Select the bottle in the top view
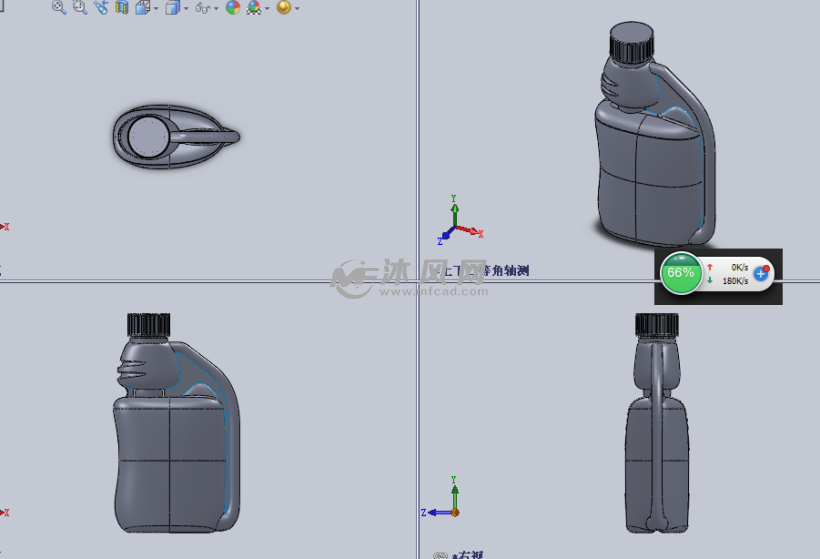Screen dimensions: 820x559 click(x=176, y=137)
